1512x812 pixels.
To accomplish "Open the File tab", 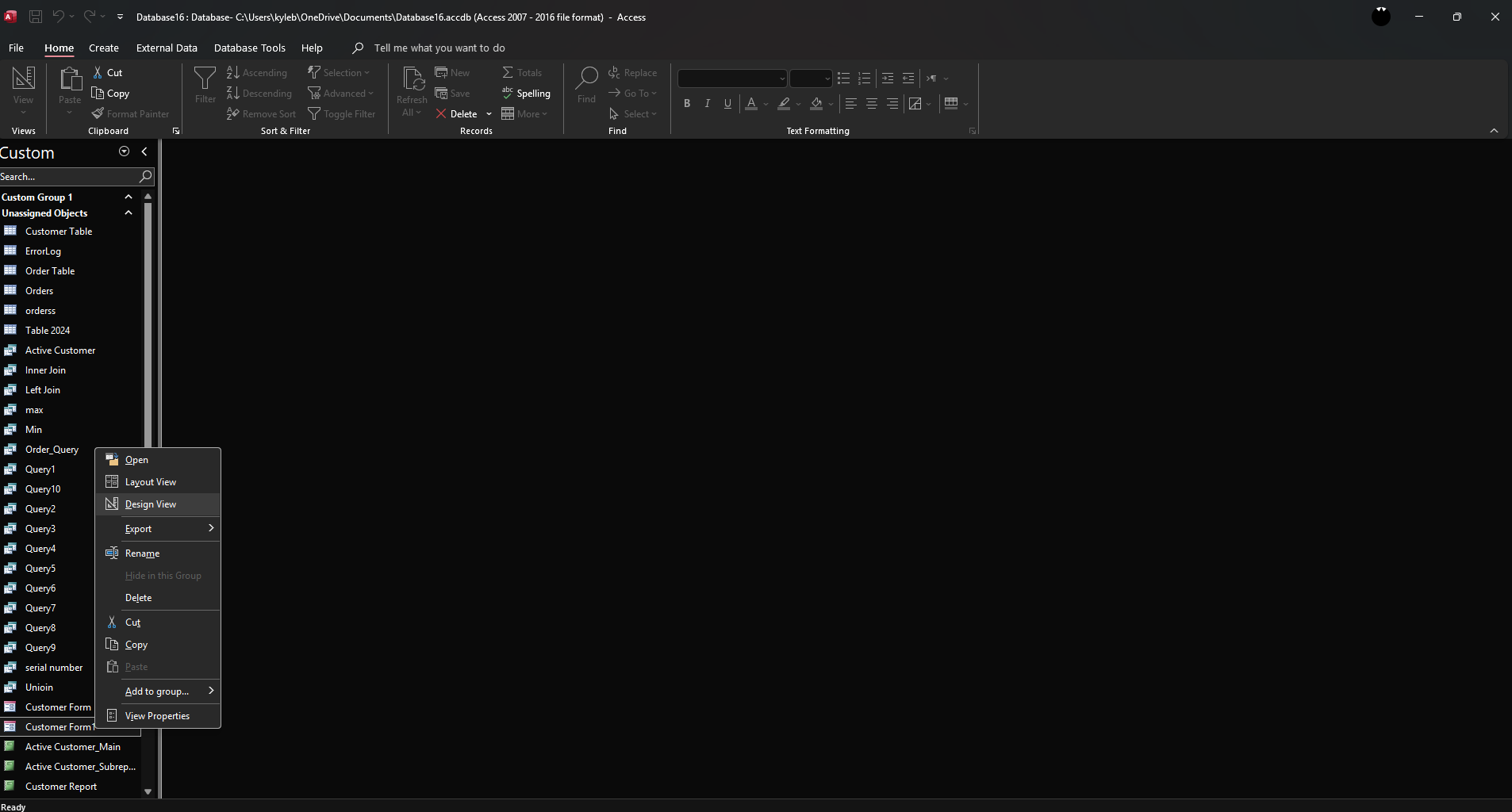I will click(x=16, y=48).
